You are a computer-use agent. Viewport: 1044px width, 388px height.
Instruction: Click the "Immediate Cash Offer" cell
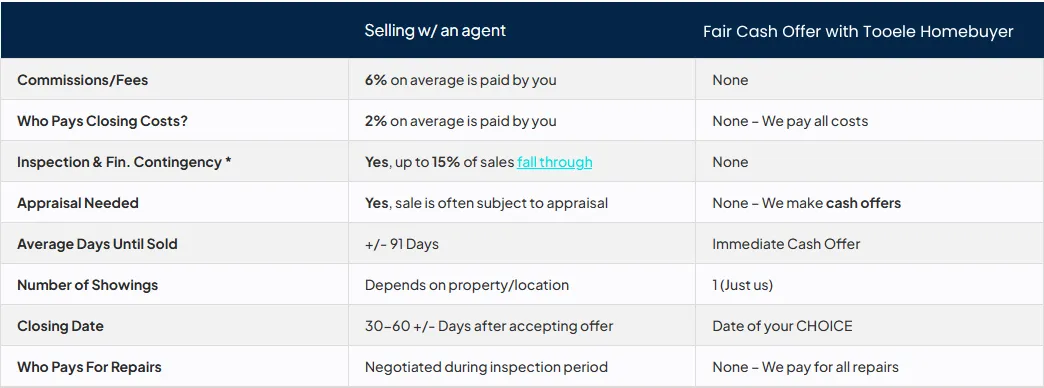click(x=786, y=244)
